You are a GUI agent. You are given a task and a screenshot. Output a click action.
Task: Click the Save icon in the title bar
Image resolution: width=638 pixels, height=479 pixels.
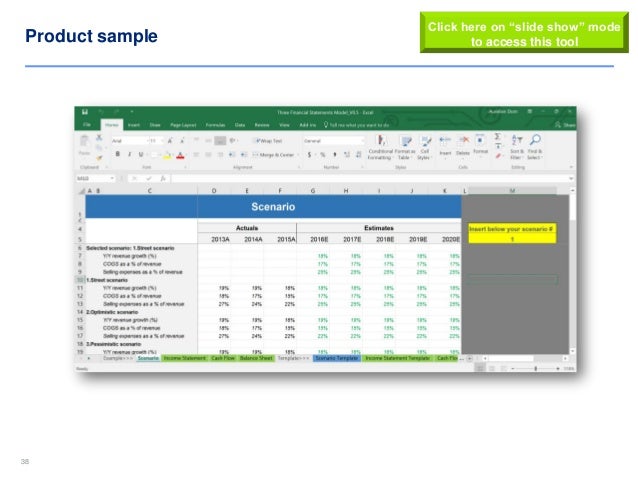[x=85, y=112]
